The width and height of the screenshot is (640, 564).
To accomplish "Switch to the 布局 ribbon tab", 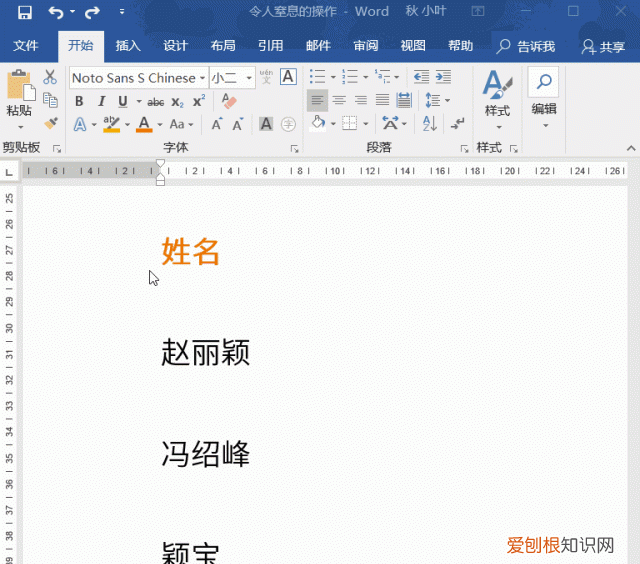I will 223,46.
